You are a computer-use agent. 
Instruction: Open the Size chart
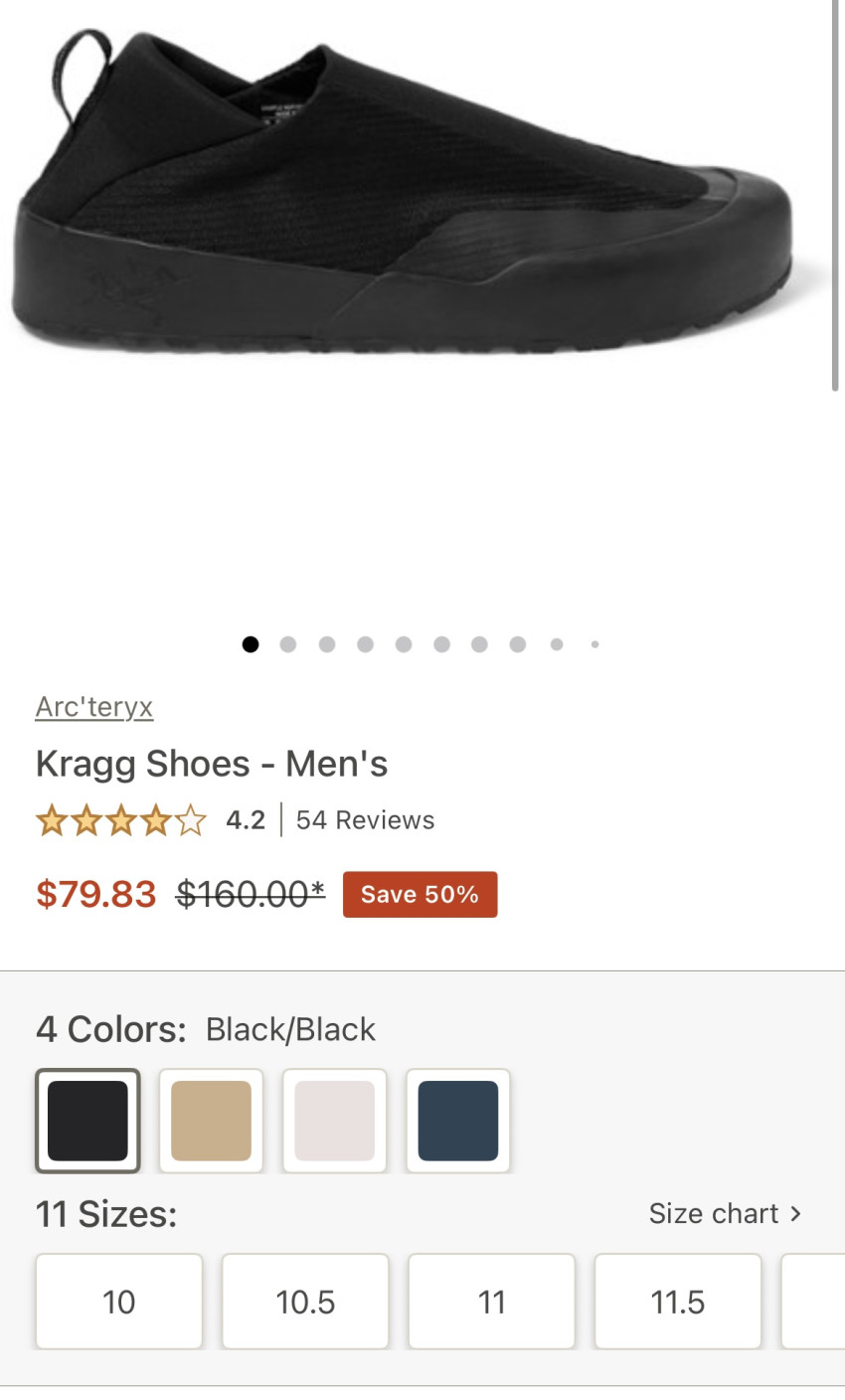click(x=724, y=1214)
